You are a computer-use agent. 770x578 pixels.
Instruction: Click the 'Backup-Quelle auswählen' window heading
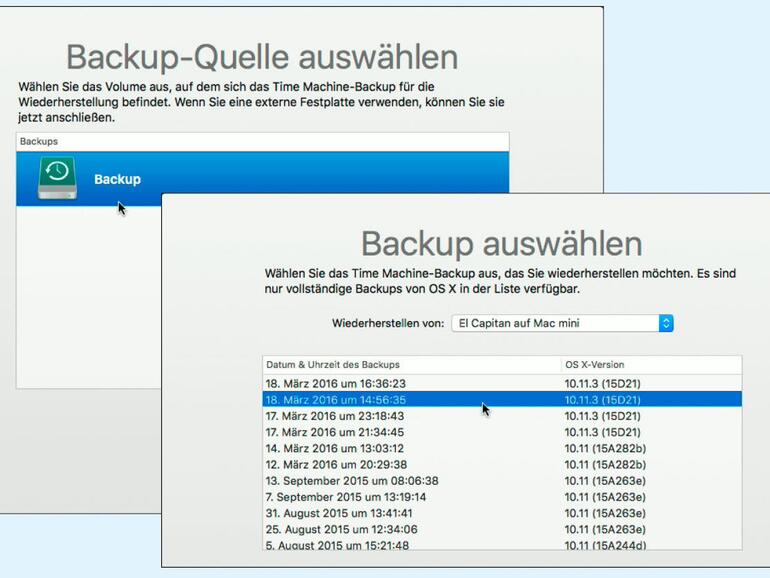click(x=262, y=56)
